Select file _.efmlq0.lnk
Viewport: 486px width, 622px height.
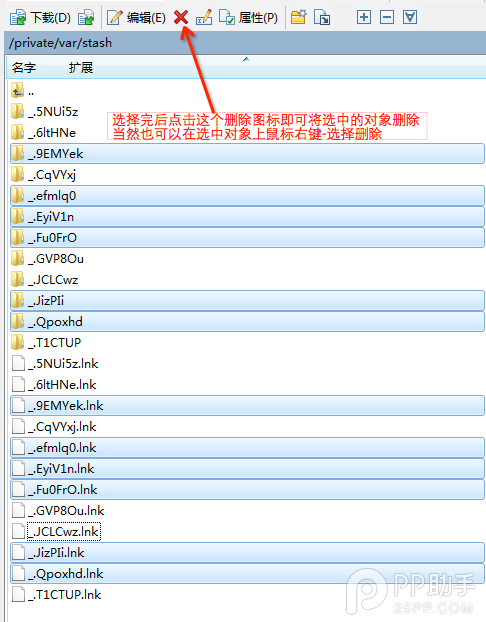(x=247, y=448)
